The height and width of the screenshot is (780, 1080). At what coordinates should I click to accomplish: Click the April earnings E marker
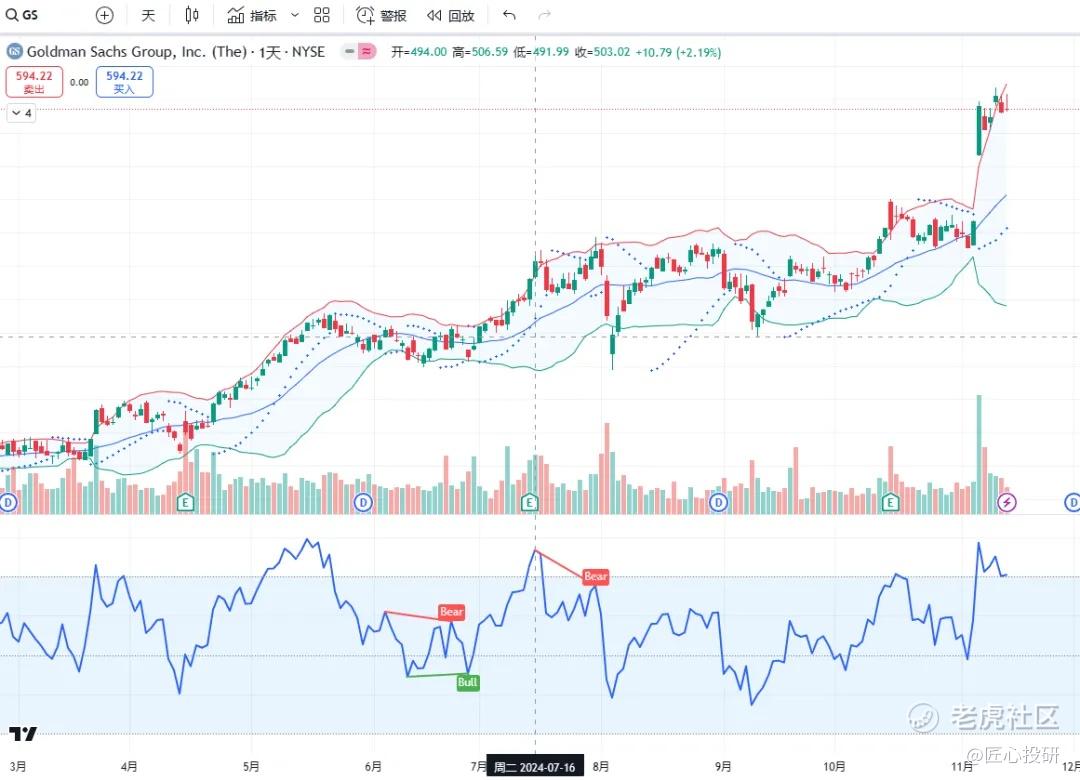pyautogui.click(x=185, y=503)
